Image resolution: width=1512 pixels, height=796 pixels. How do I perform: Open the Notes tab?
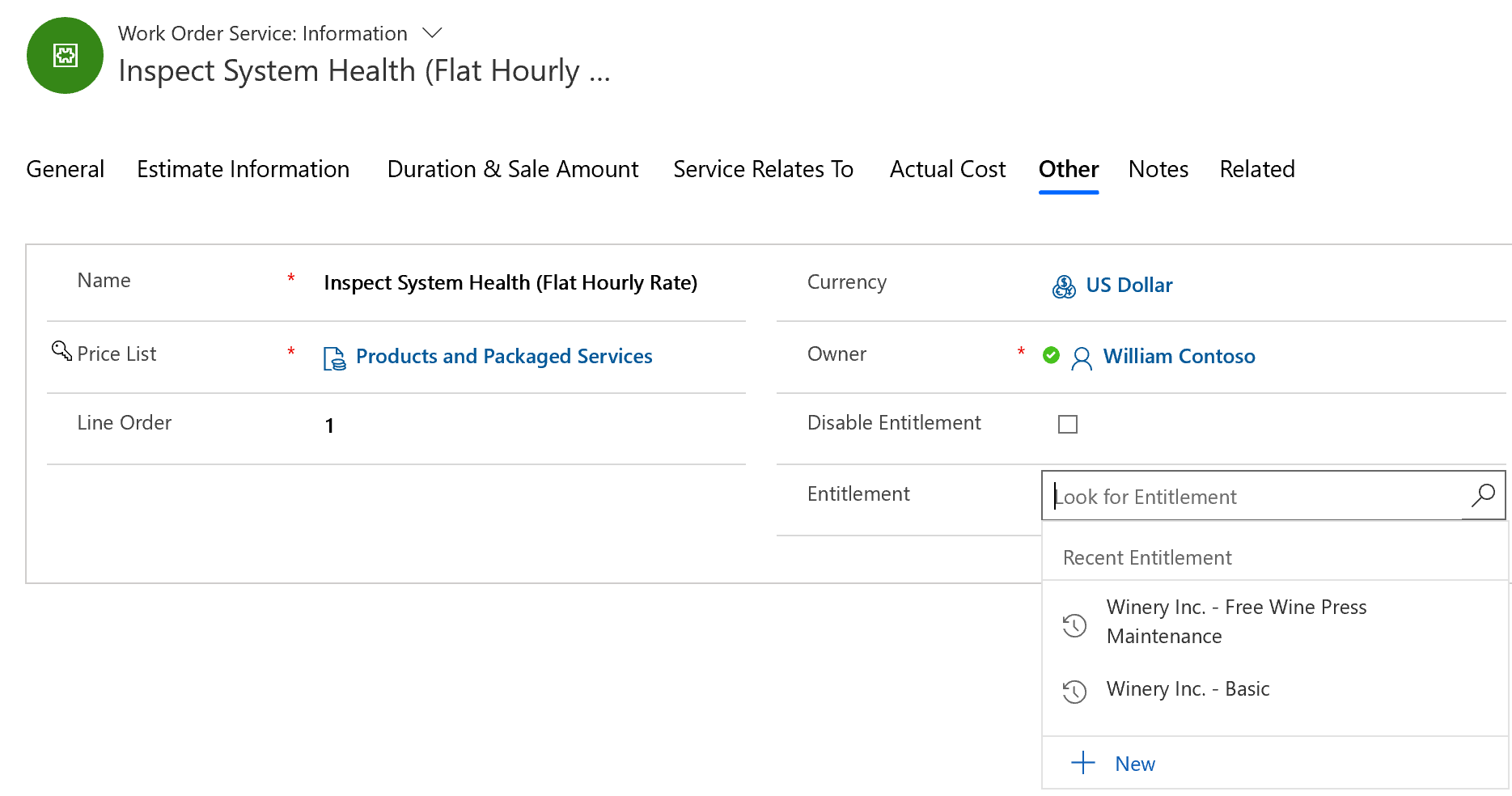tap(1158, 169)
